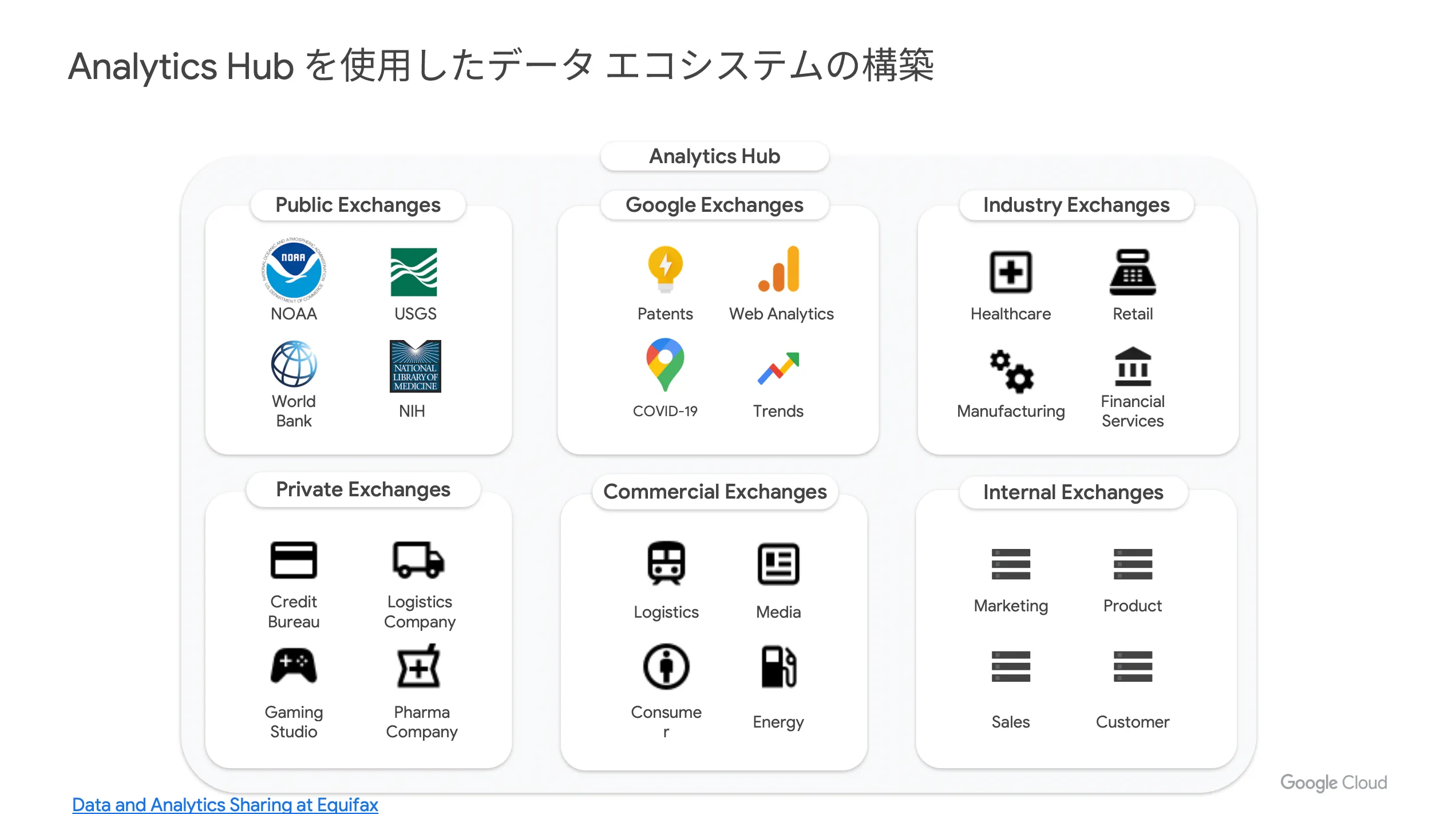Click the Credit Bureau card icon
This screenshot has width=1456, height=814.
(294, 560)
